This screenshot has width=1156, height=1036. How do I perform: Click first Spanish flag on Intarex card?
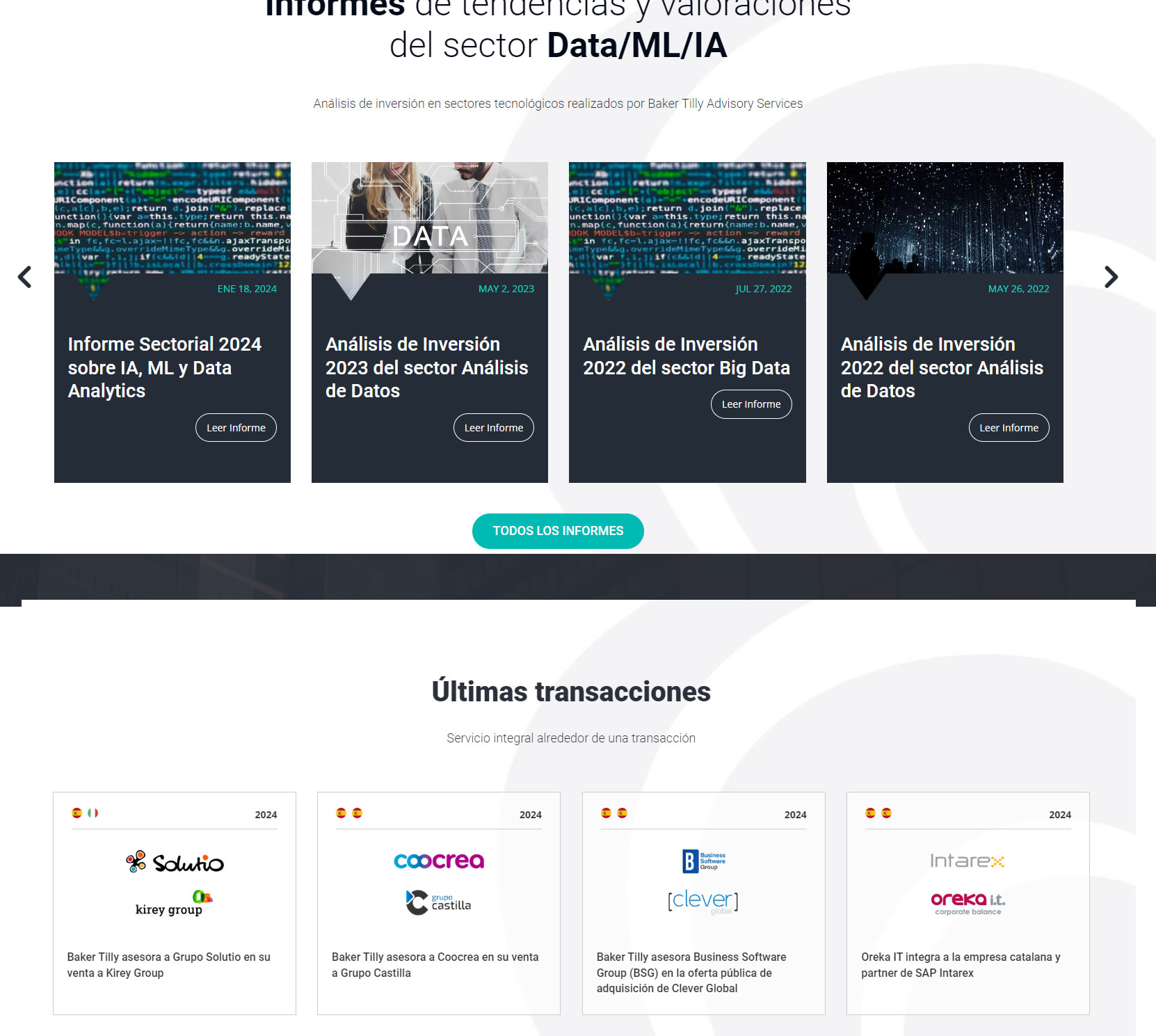871,813
